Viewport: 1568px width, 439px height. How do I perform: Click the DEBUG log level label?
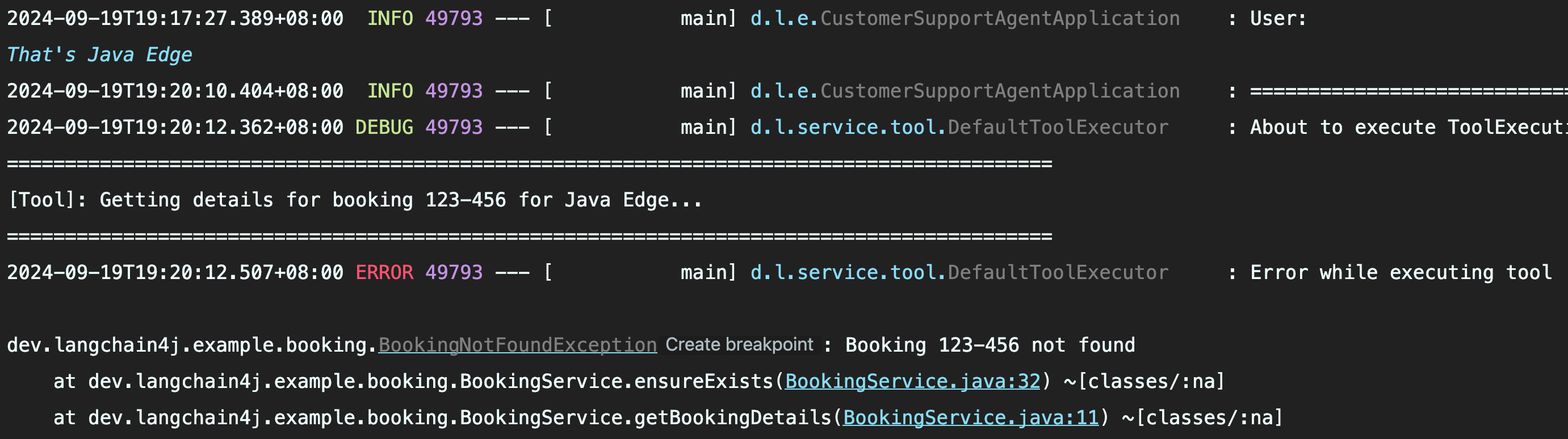[x=384, y=127]
